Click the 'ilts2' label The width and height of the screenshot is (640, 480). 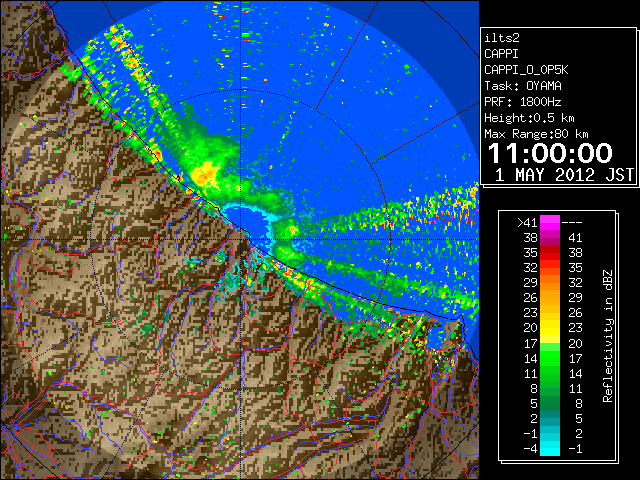(x=502, y=38)
